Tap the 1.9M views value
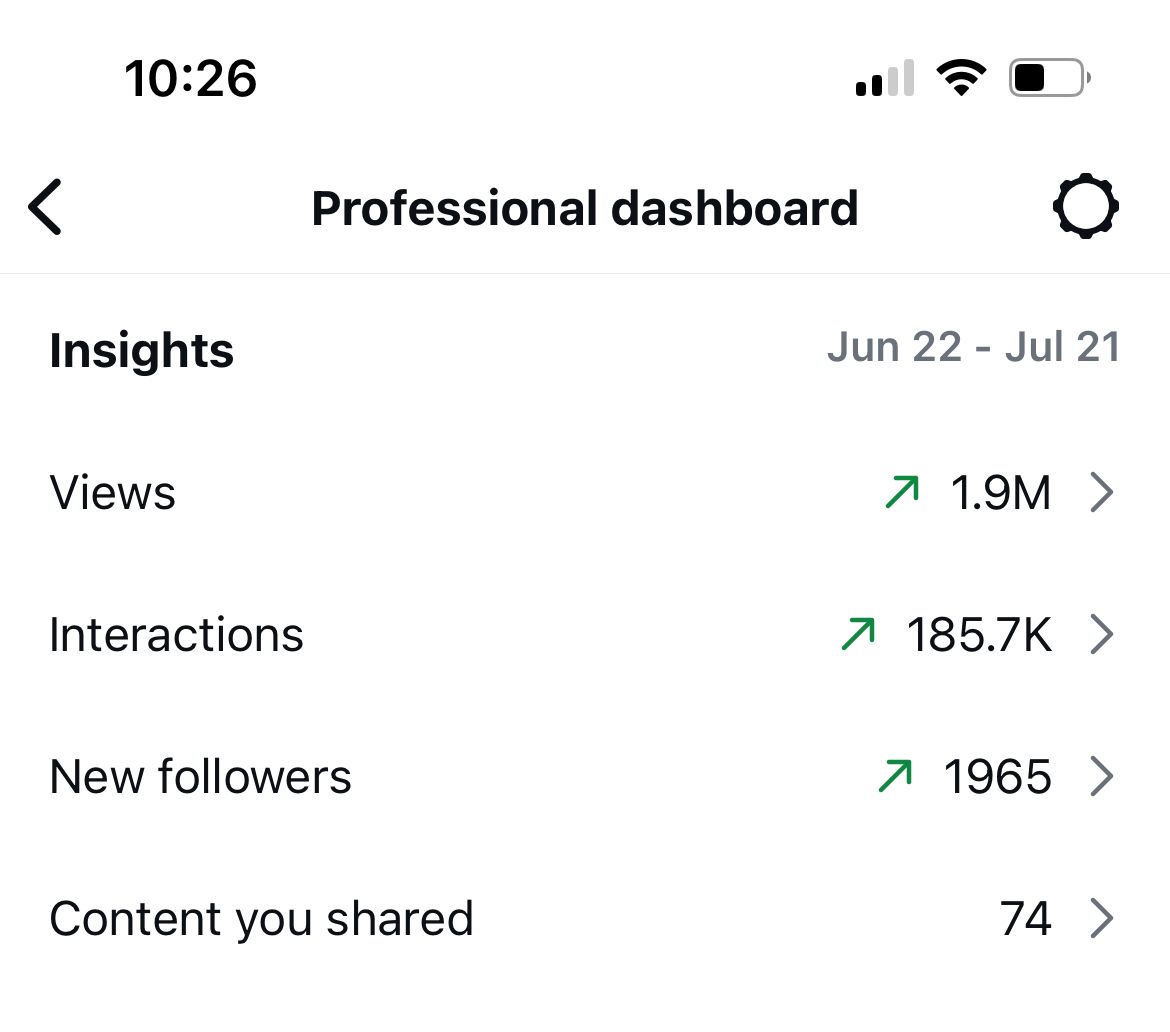Screen dimensions: 1170x1032 click(x=1001, y=493)
